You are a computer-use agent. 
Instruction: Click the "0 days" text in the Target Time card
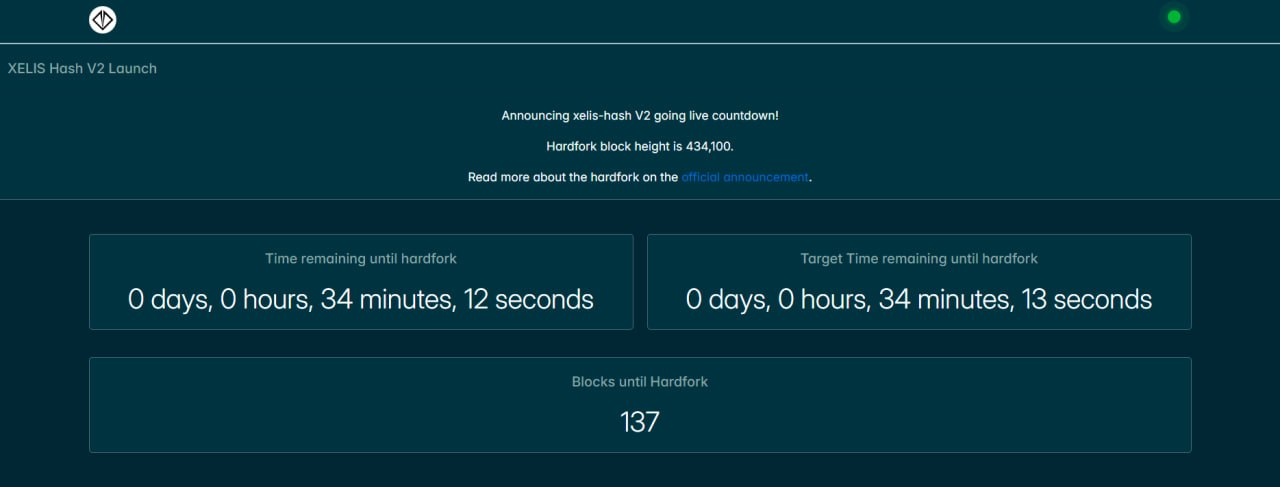pyautogui.click(x=728, y=299)
